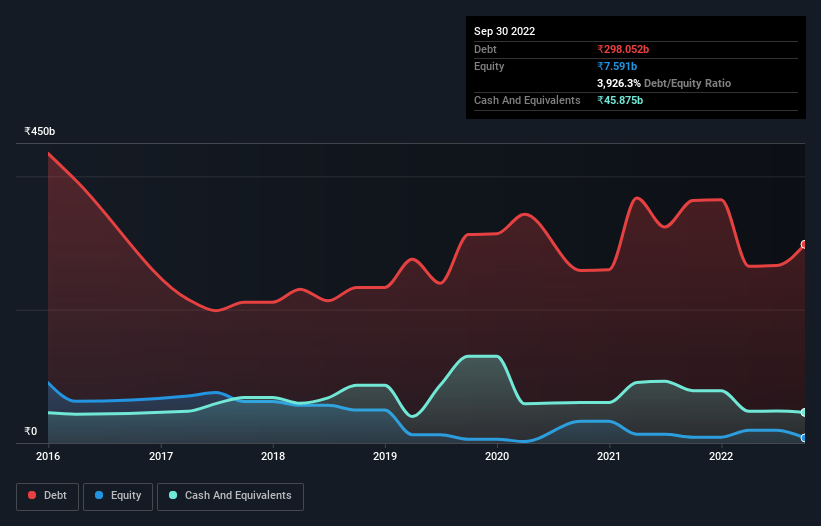Click the red Debt endpoint marker
Viewport: 821px width, 526px height.
pos(805,244)
